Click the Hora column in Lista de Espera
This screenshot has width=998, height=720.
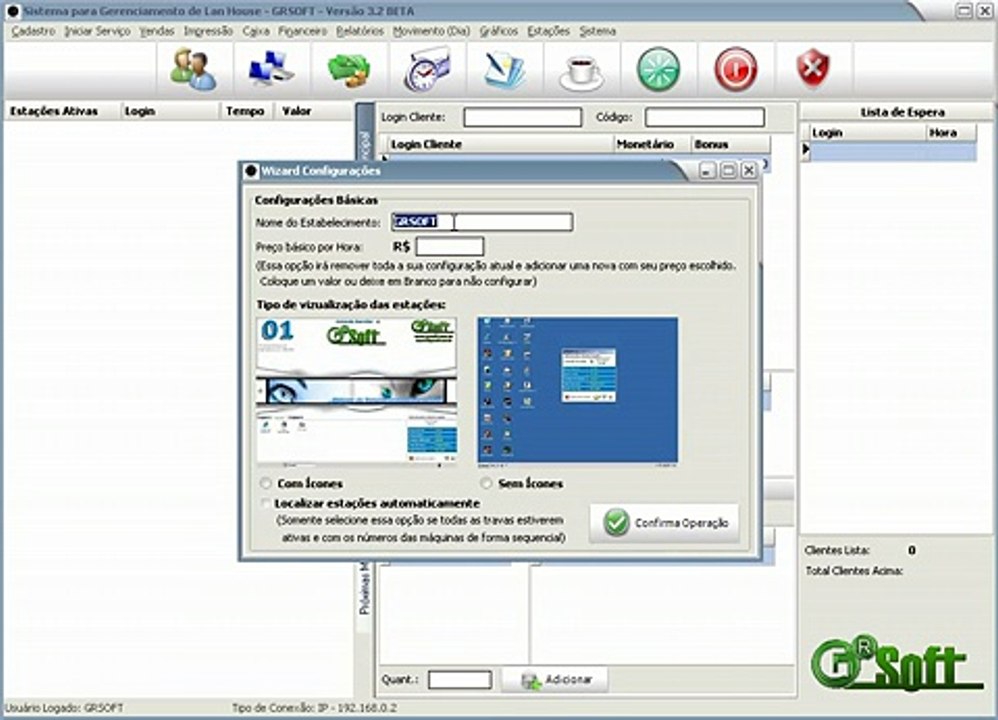coord(950,133)
